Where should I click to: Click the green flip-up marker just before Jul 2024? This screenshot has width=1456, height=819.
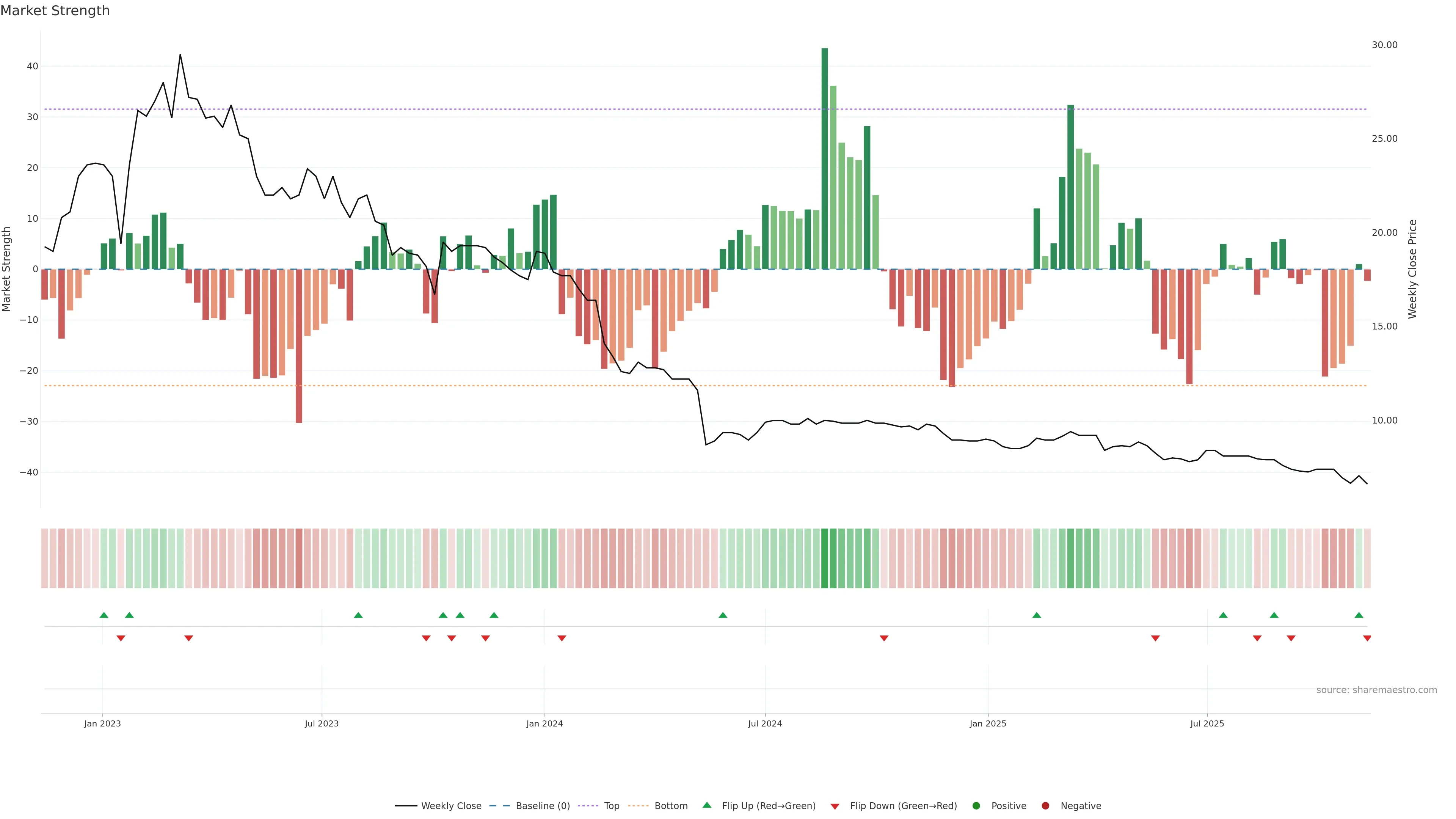(x=722, y=615)
